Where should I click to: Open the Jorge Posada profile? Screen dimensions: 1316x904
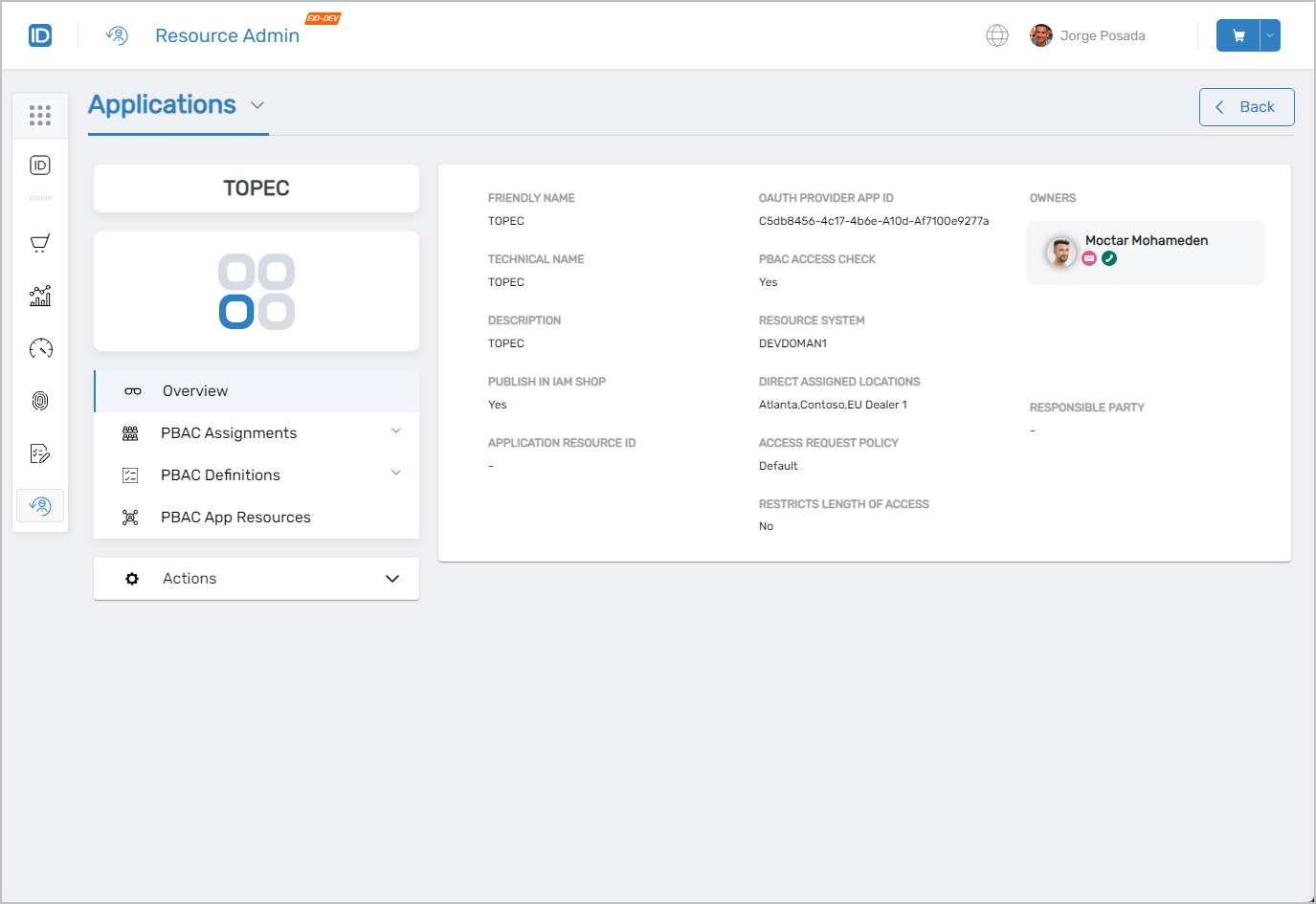point(1087,35)
